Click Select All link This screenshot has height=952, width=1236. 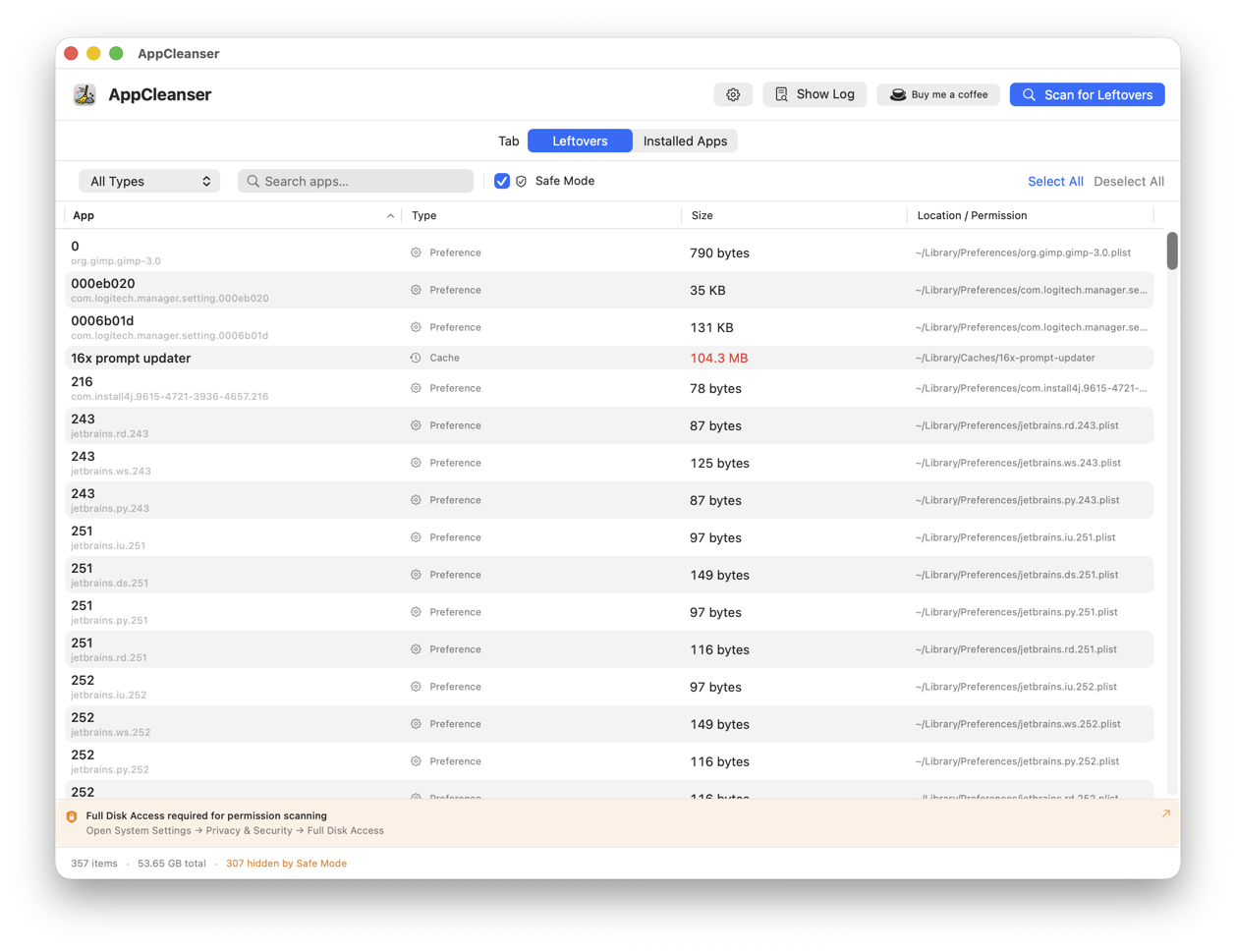pos(1055,182)
